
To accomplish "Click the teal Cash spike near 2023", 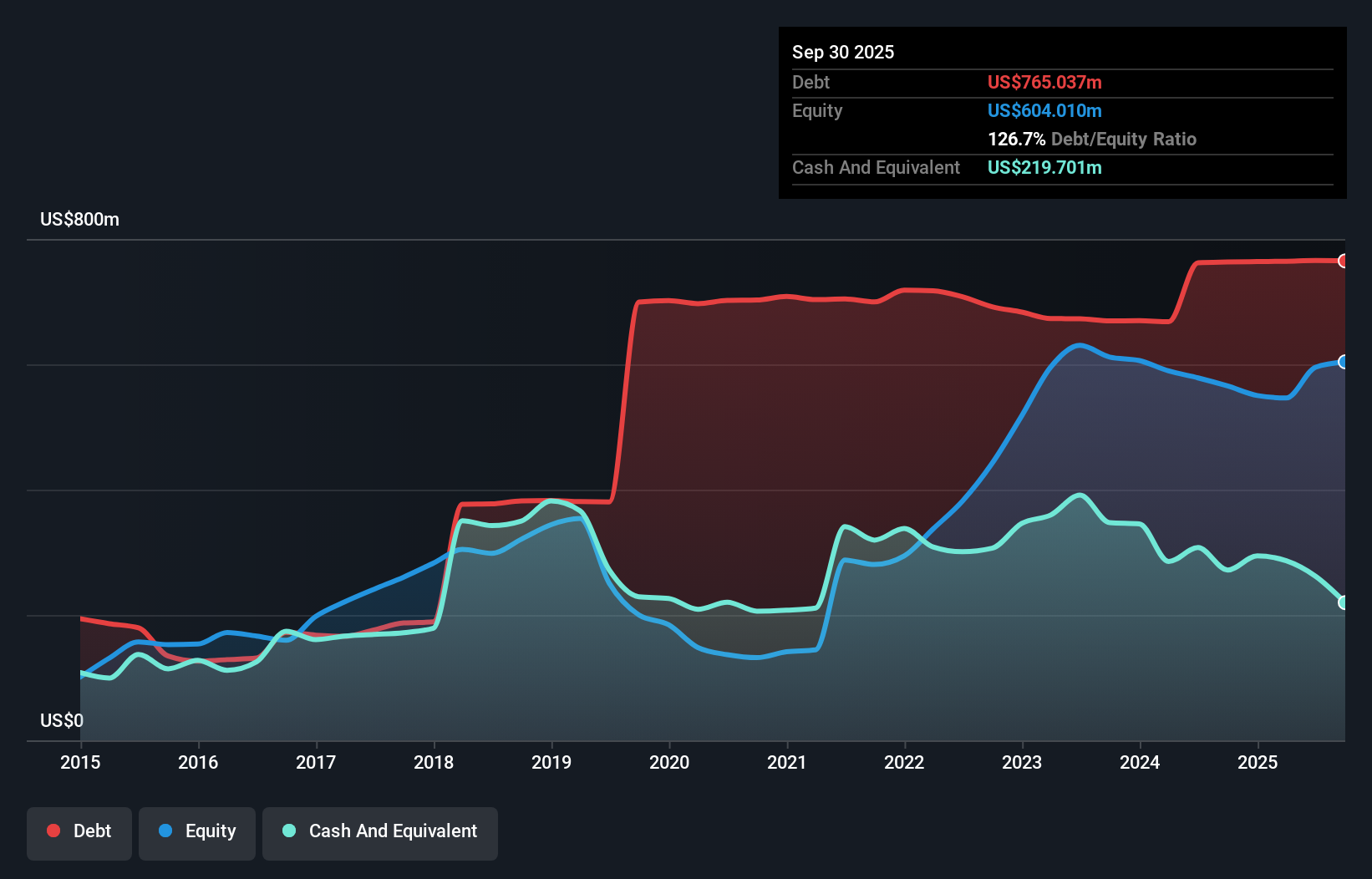I will point(1080,495).
